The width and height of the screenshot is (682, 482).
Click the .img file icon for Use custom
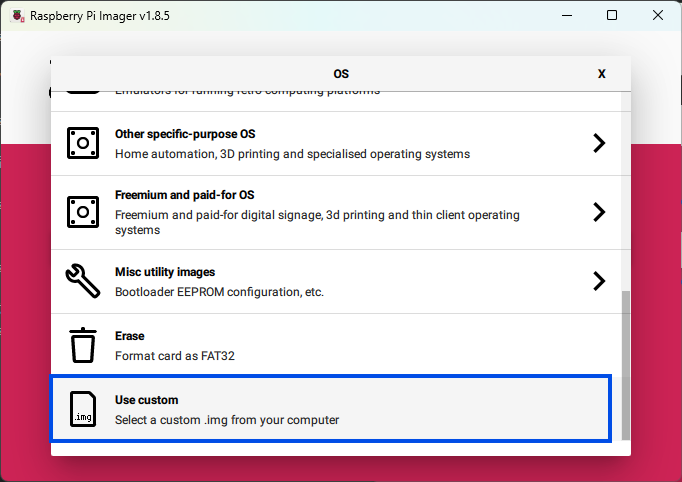(83, 409)
